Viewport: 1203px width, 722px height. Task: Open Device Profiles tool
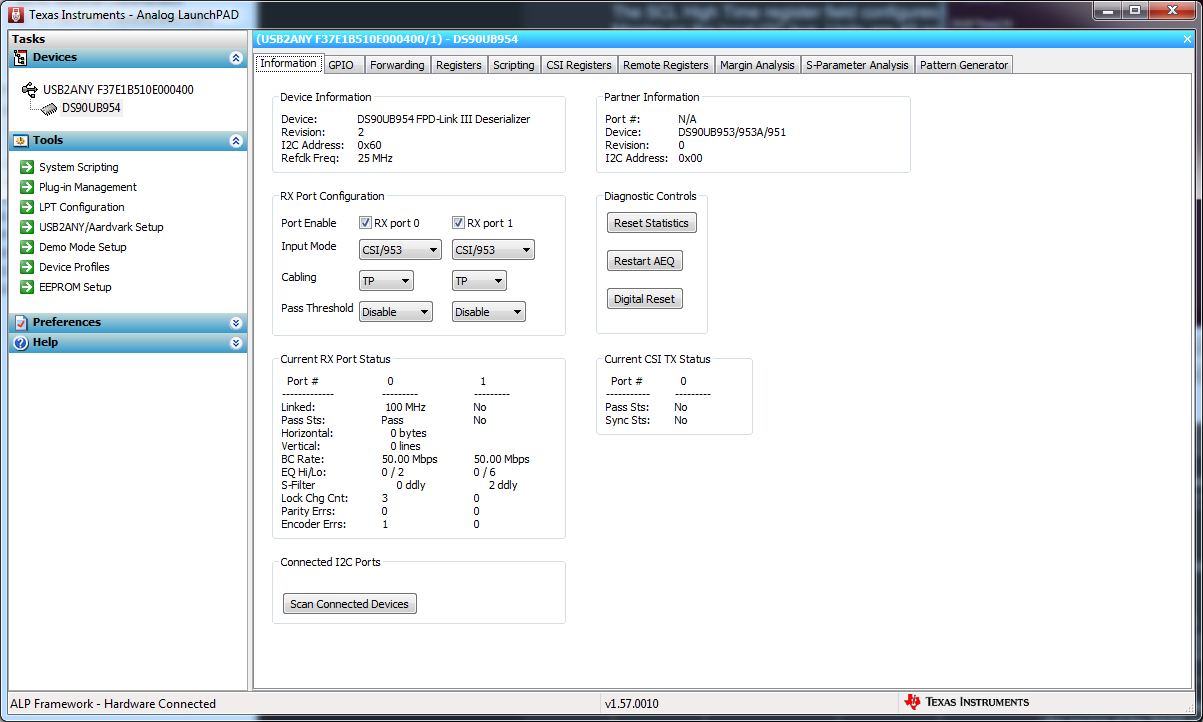pyautogui.click(x=74, y=267)
